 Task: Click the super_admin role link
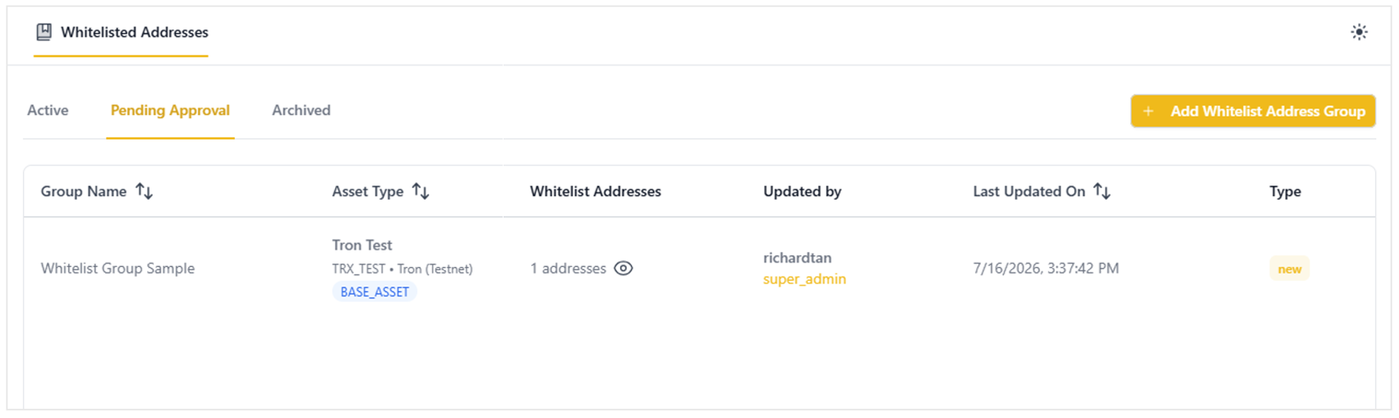click(x=804, y=279)
